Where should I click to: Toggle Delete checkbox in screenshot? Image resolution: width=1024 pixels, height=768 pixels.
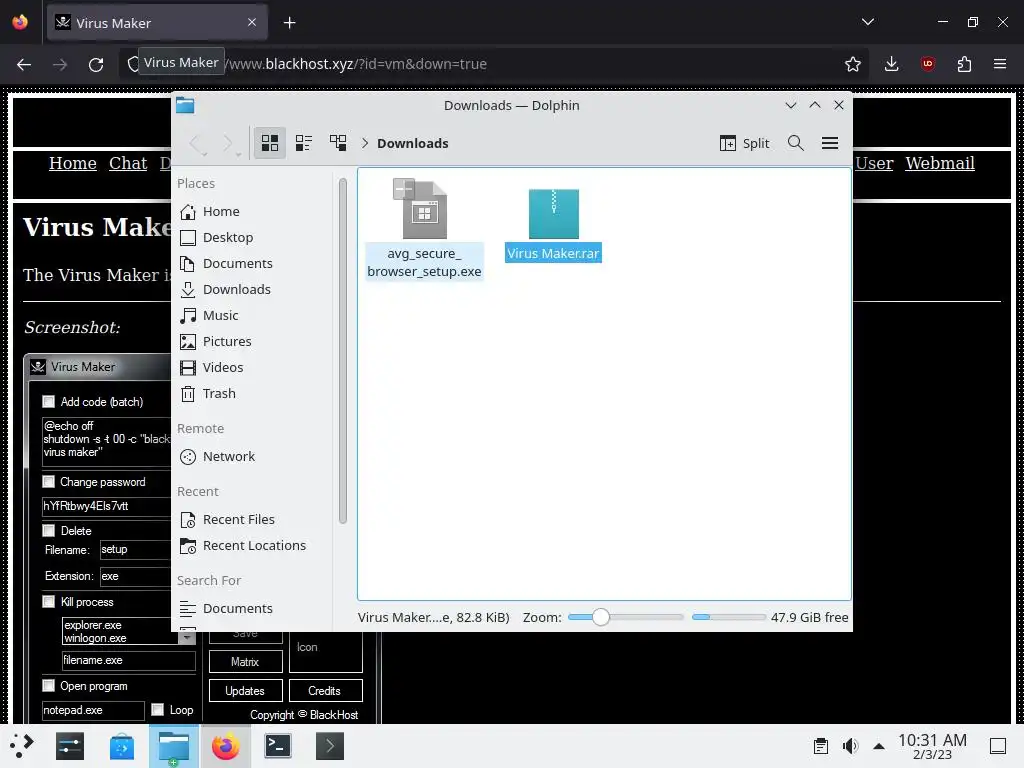[48, 530]
